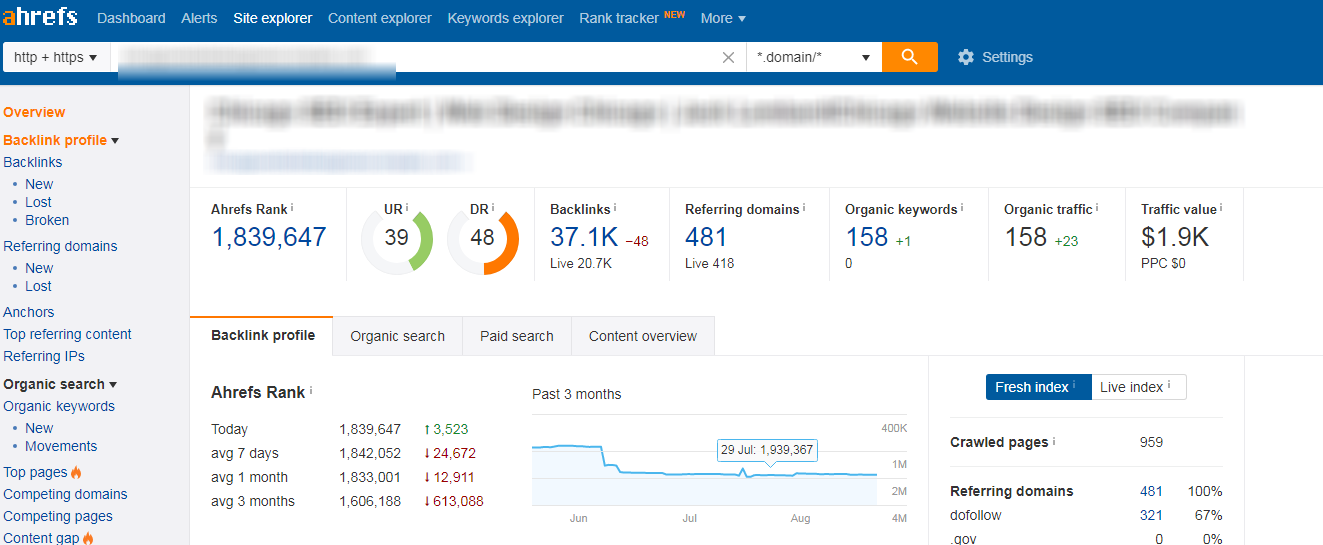
Task: Open the Content overview tab
Action: [x=642, y=336]
